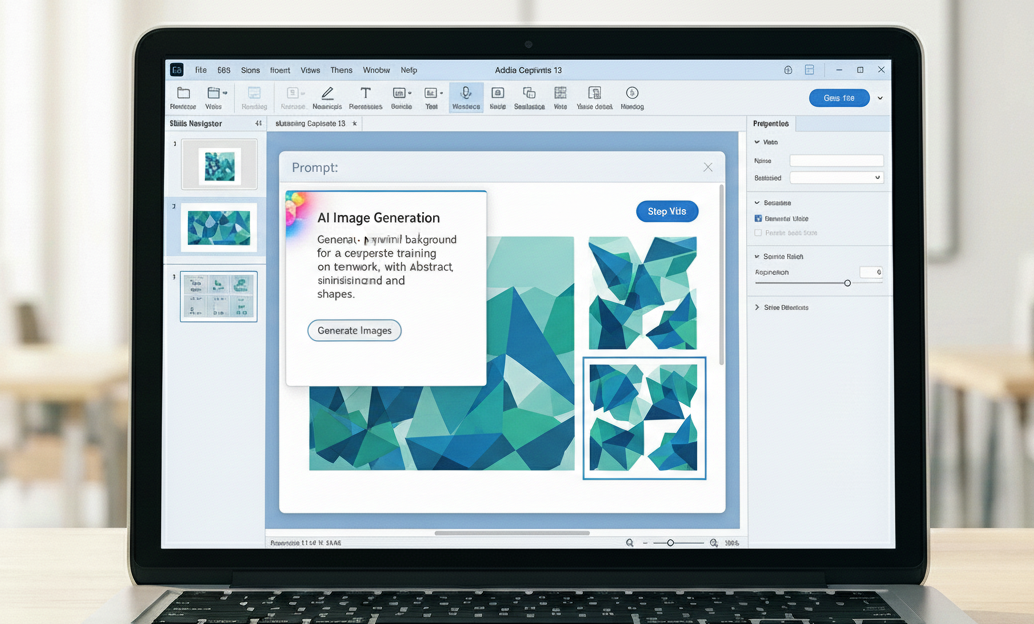
Task: Select the Pencil drawing tool
Action: point(327,95)
